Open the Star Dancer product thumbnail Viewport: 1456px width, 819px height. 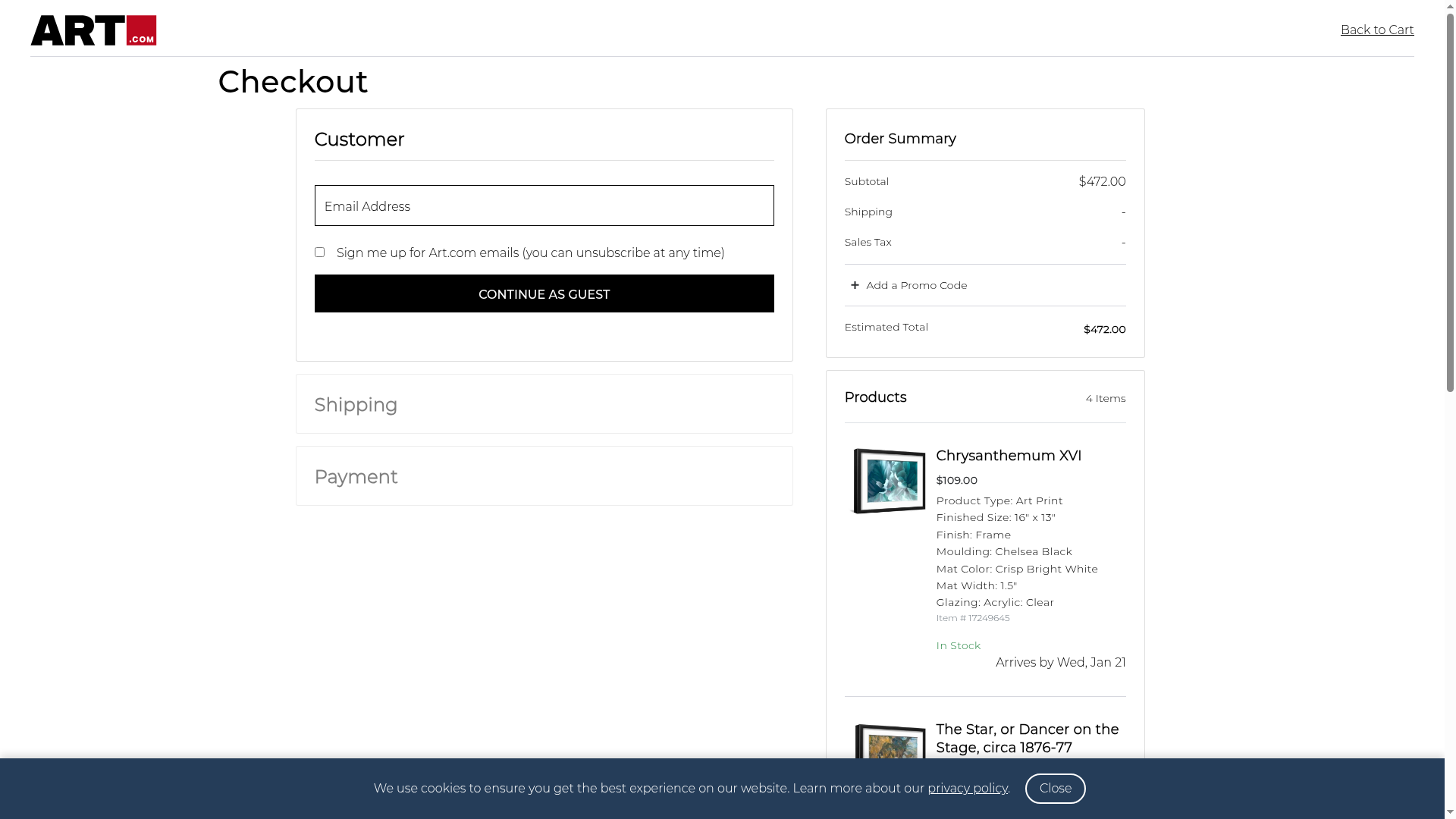(x=890, y=742)
